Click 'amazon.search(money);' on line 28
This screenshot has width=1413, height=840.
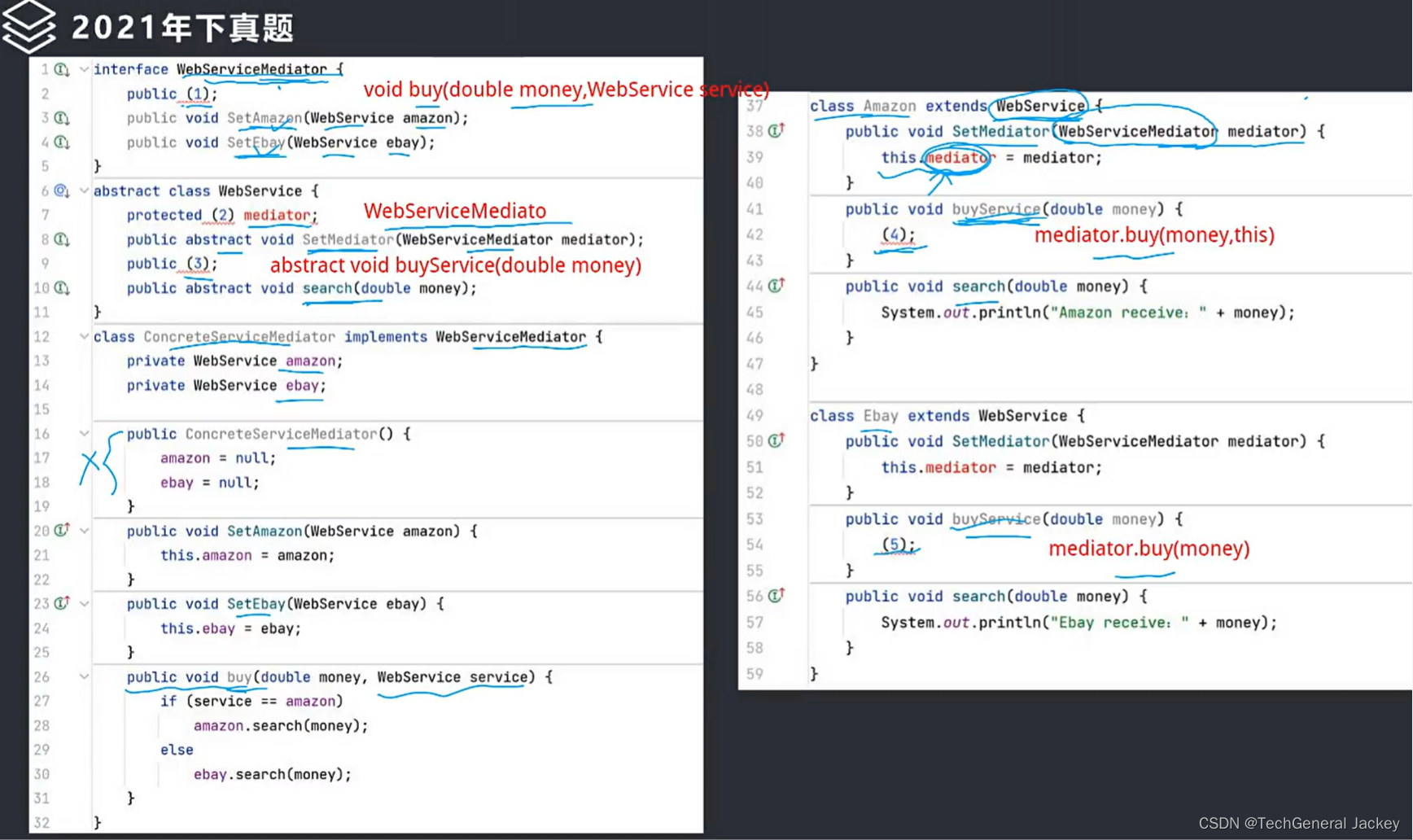(x=281, y=725)
